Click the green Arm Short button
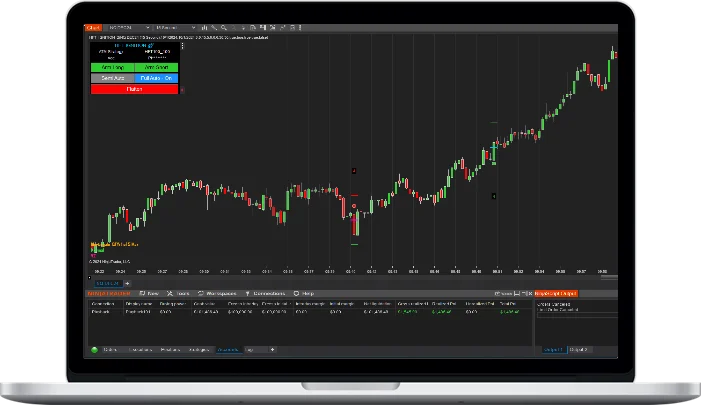 pos(155,67)
